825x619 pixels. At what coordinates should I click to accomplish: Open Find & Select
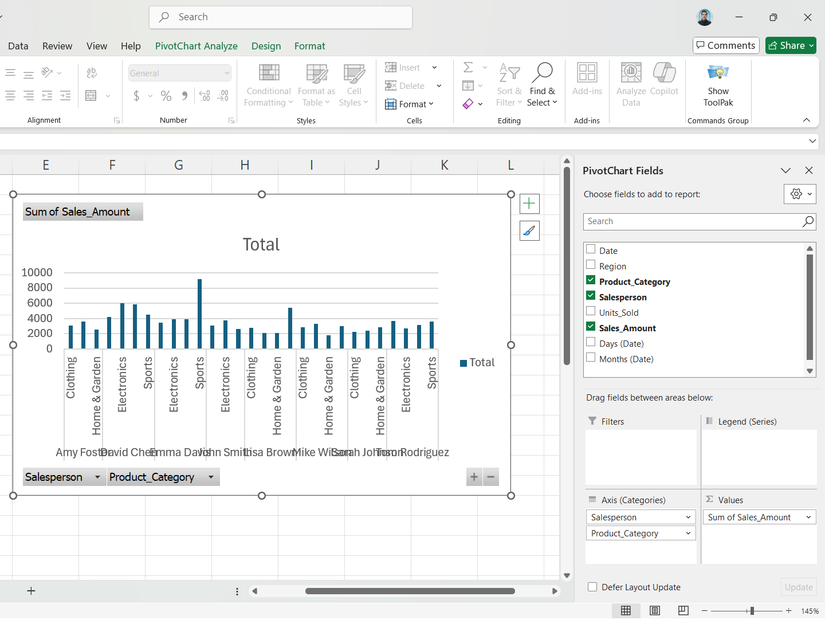click(x=542, y=85)
